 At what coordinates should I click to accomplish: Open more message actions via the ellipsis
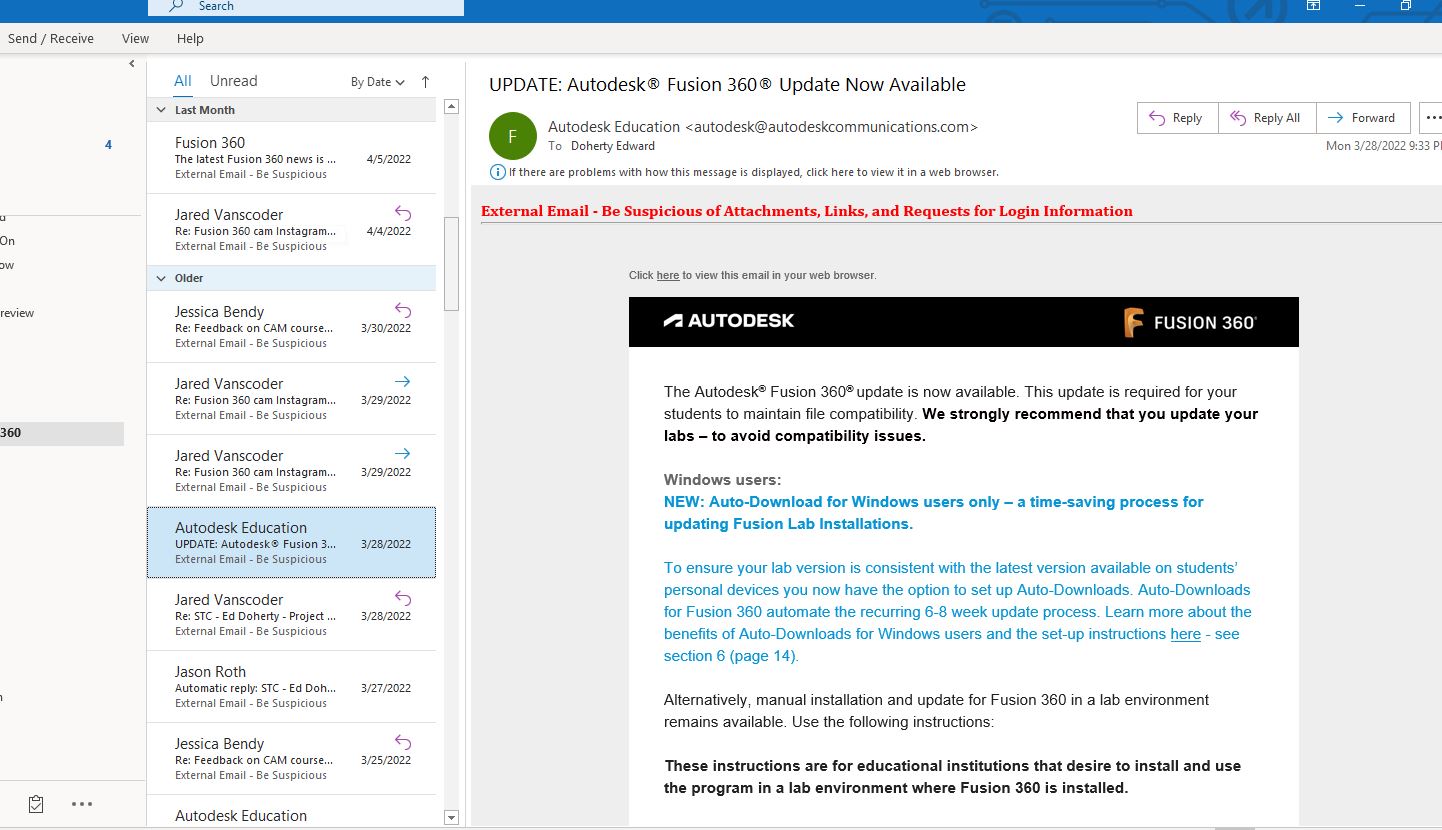(1432, 117)
